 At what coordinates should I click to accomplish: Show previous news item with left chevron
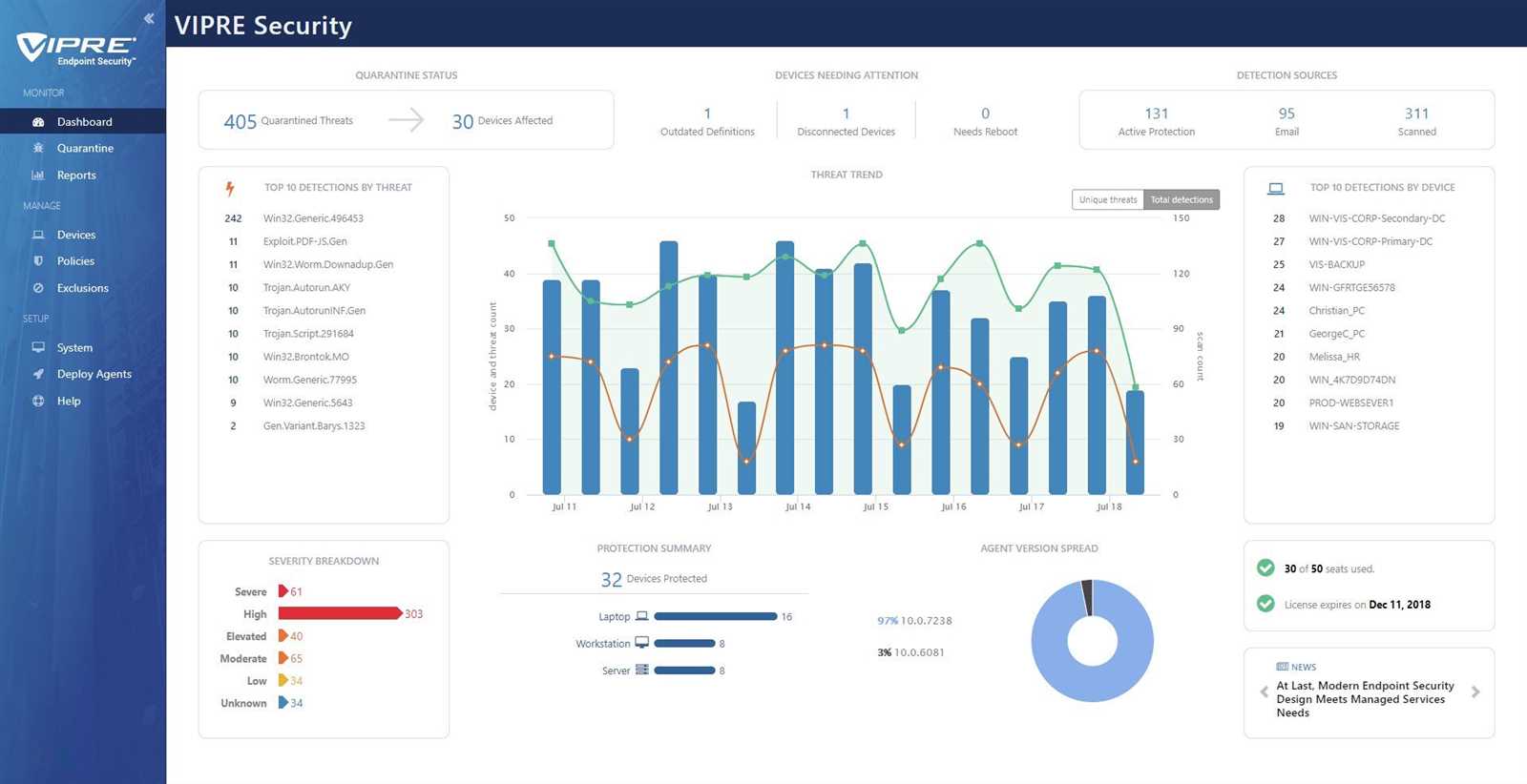point(1265,692)
